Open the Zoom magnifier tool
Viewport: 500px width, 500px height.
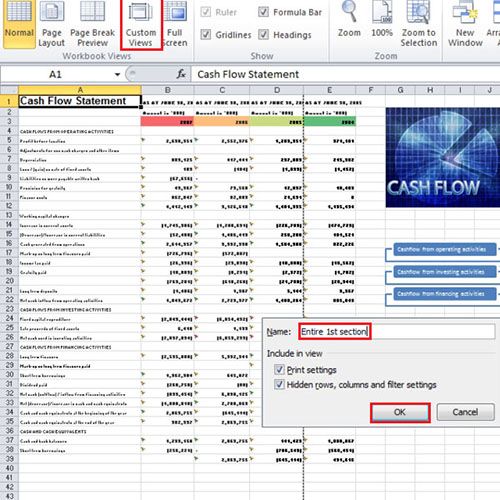click(x=349, y=20)
